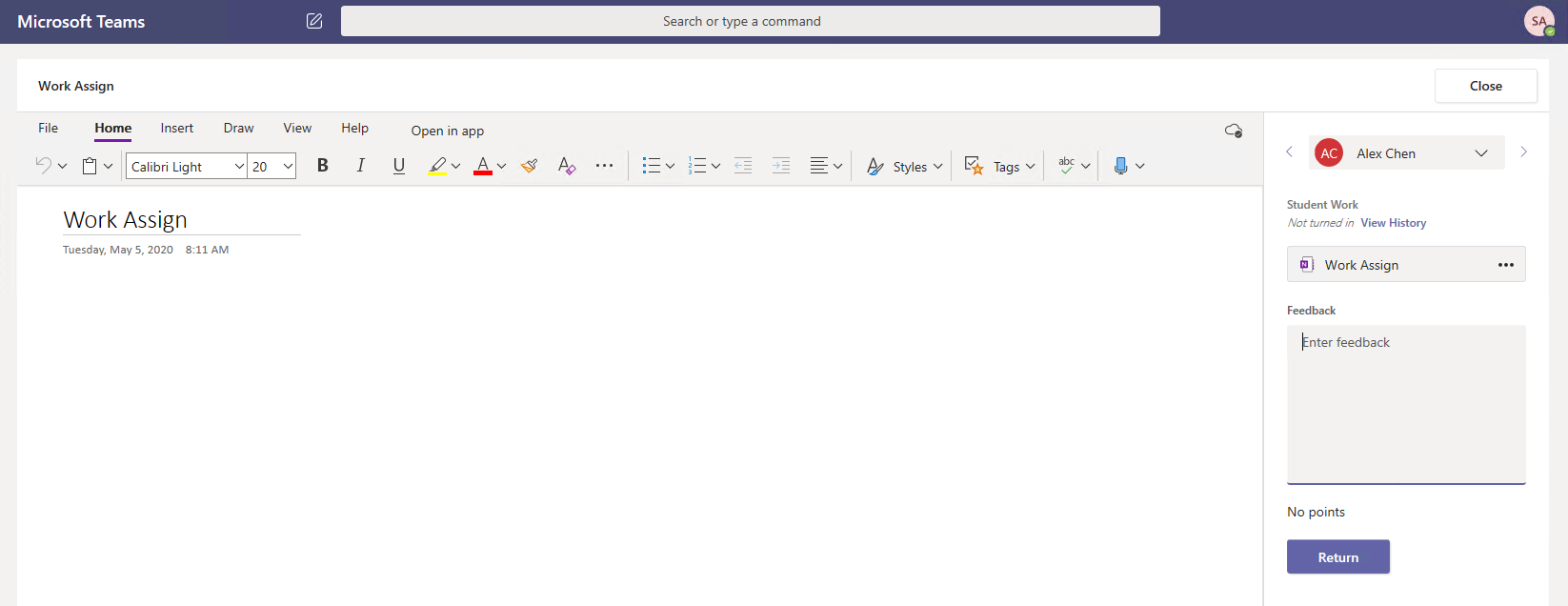This screenshot has height=606, width=1568.
Task: Click the Enter feedback text area
Action: click(1406, 405)
